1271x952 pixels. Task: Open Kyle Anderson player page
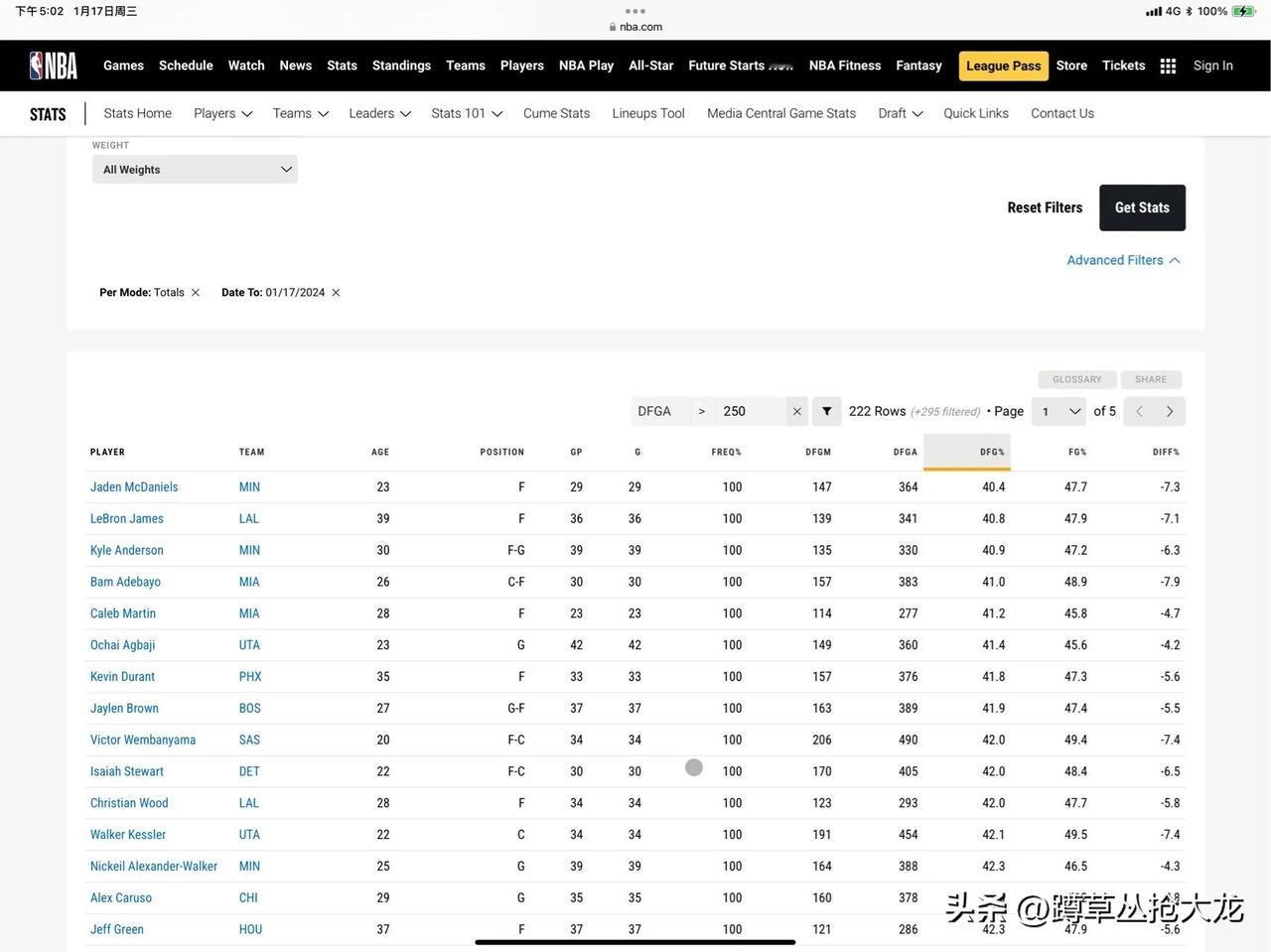click(x=127, y=551)
